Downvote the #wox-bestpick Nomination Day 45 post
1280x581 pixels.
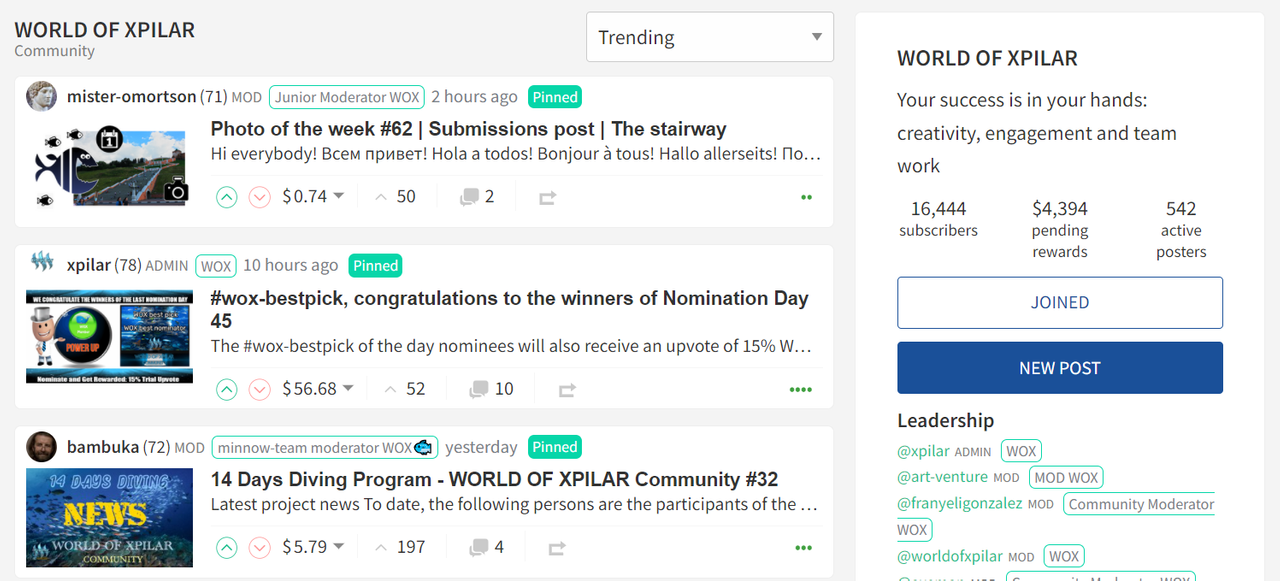tap(260, 389)
